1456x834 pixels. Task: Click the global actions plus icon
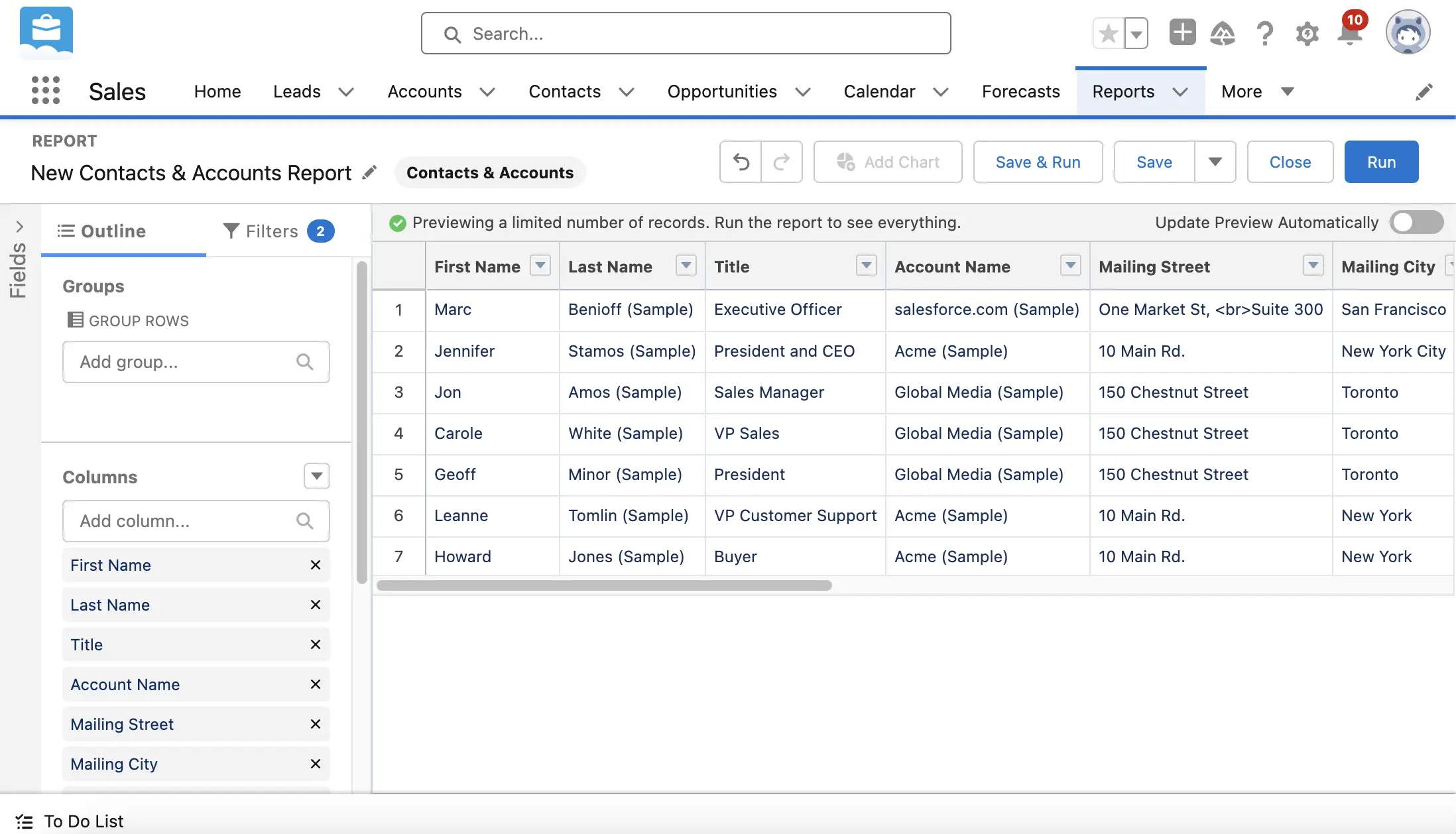coord(1182,32)
